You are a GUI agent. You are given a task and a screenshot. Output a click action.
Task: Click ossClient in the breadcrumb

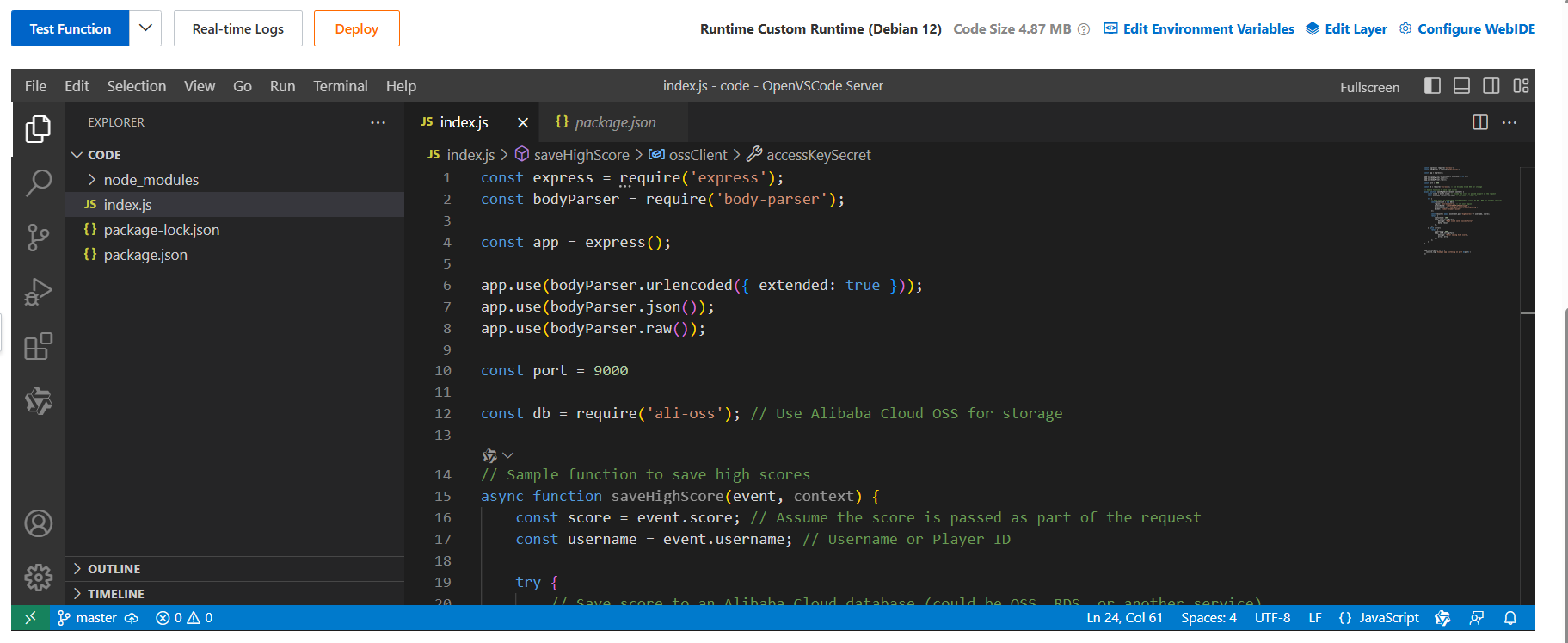[698, 155]
